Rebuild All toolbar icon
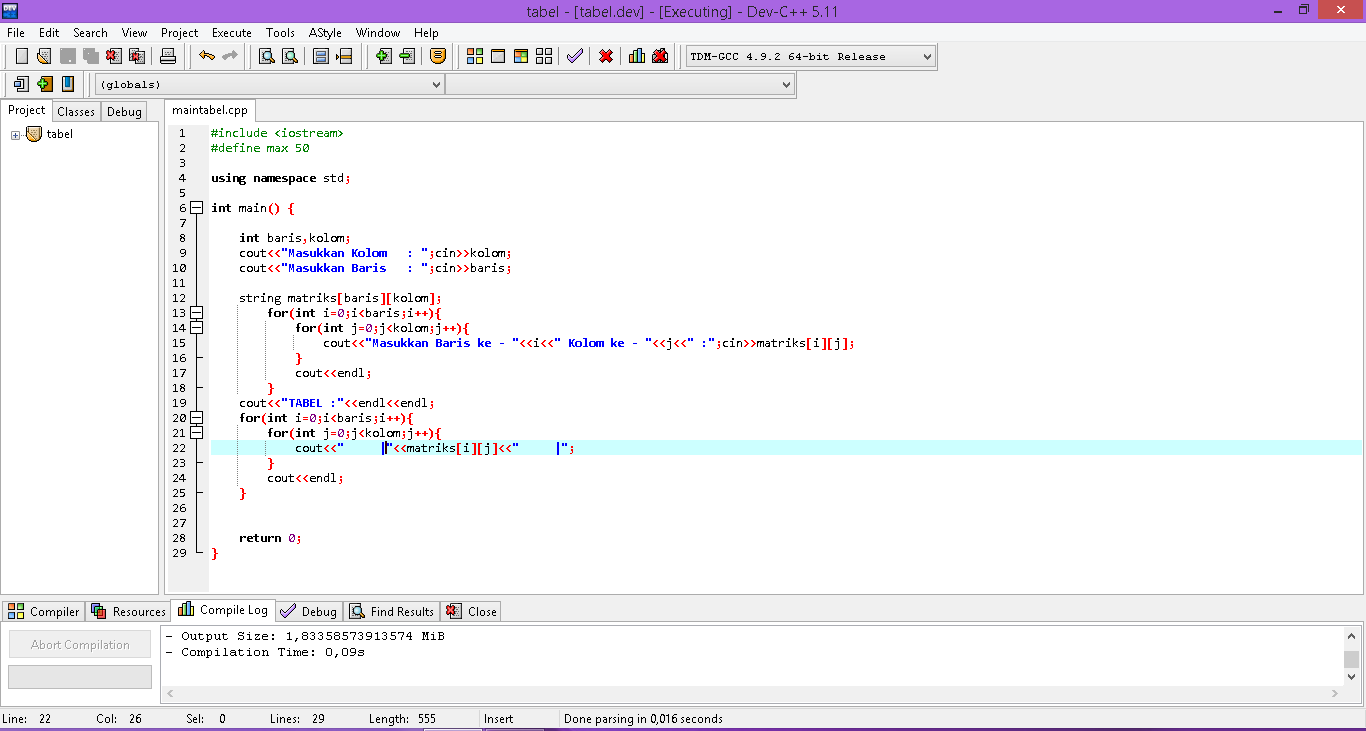This screenshot has width=1366, height=731. 544,56
